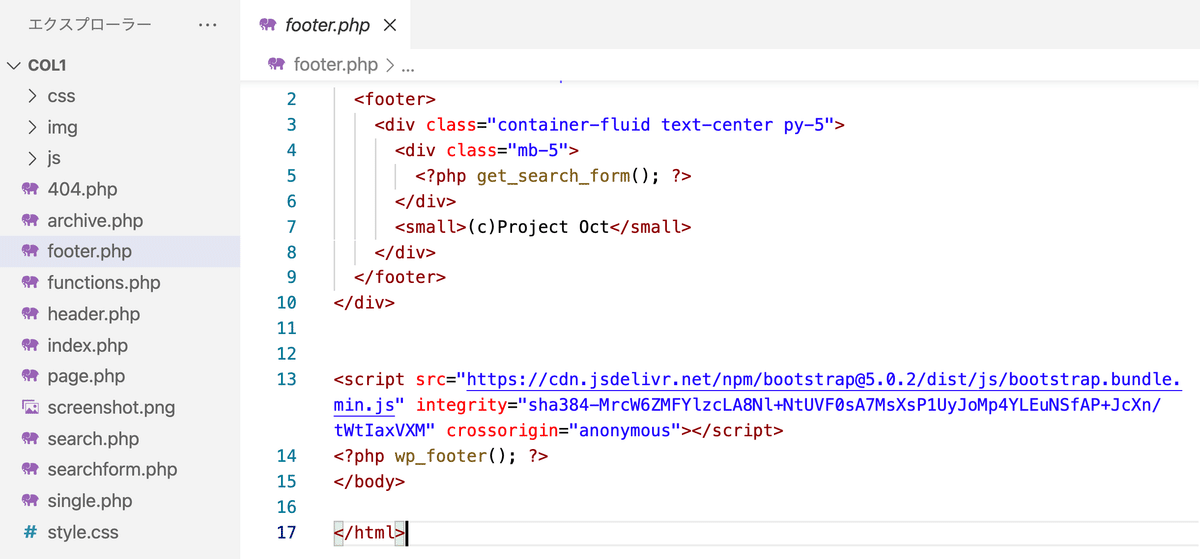Switch to the footer.php editor tab

coord(326,25)
